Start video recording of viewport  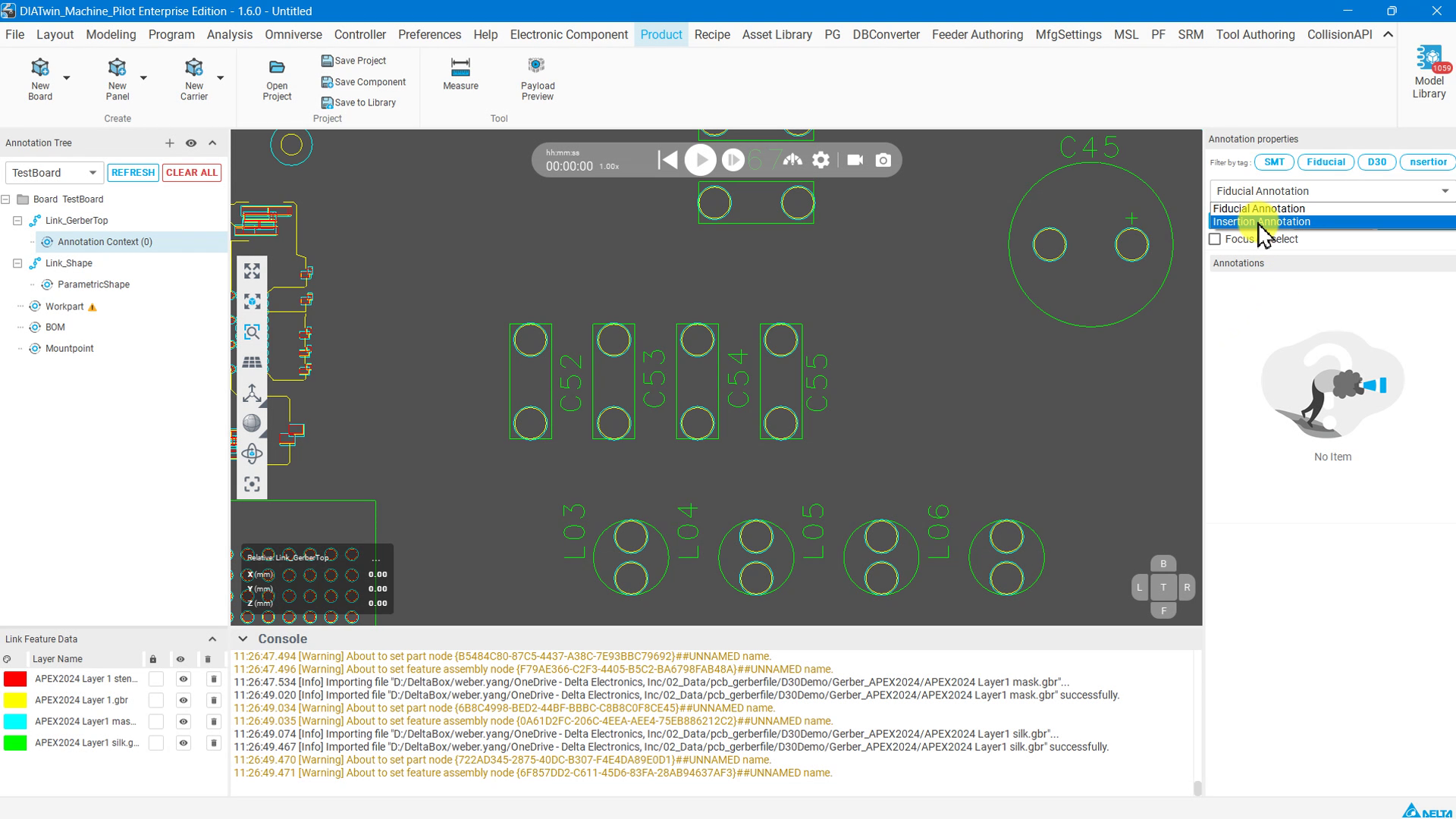click(855, 160)
